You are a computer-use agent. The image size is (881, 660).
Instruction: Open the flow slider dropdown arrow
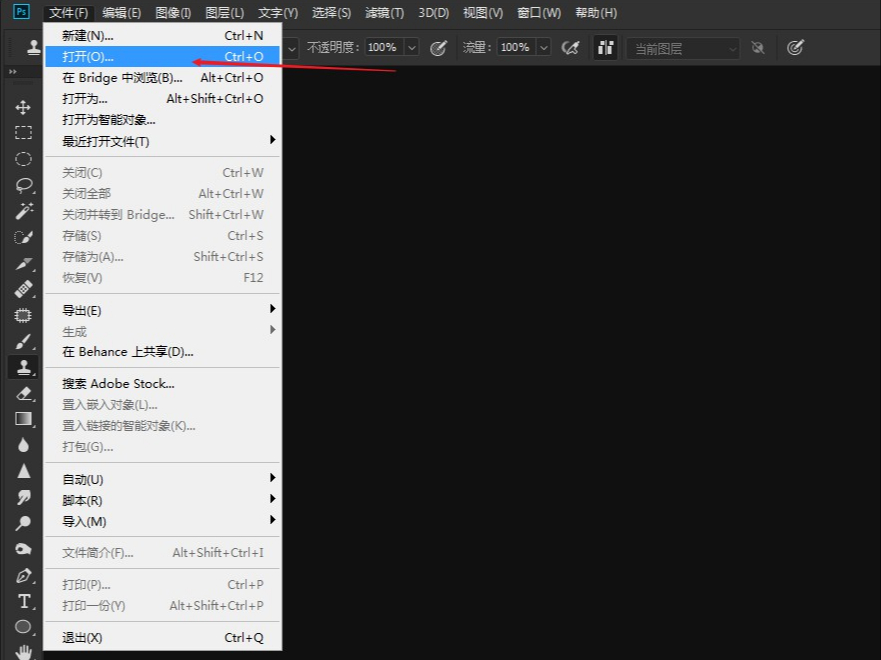click(543, 48)
